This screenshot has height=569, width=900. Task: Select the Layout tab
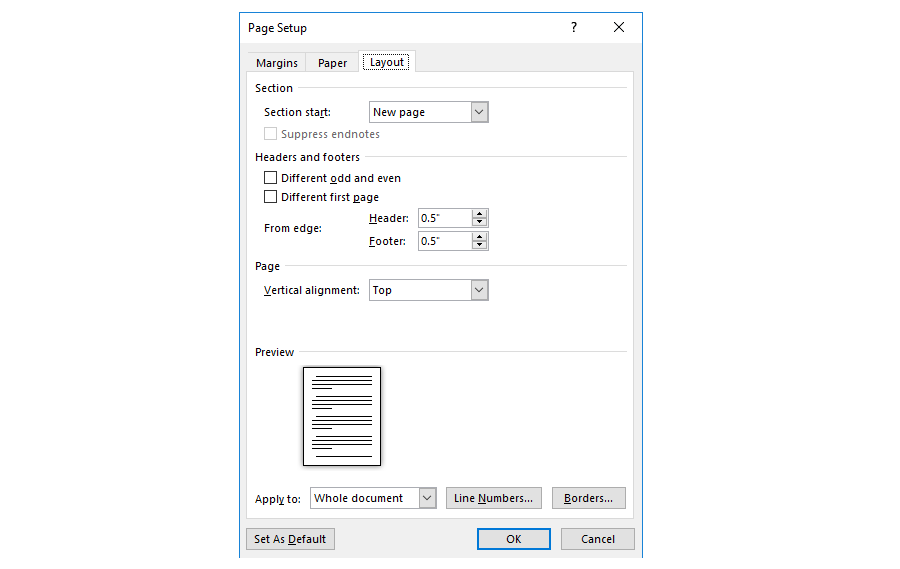[387, 62]
